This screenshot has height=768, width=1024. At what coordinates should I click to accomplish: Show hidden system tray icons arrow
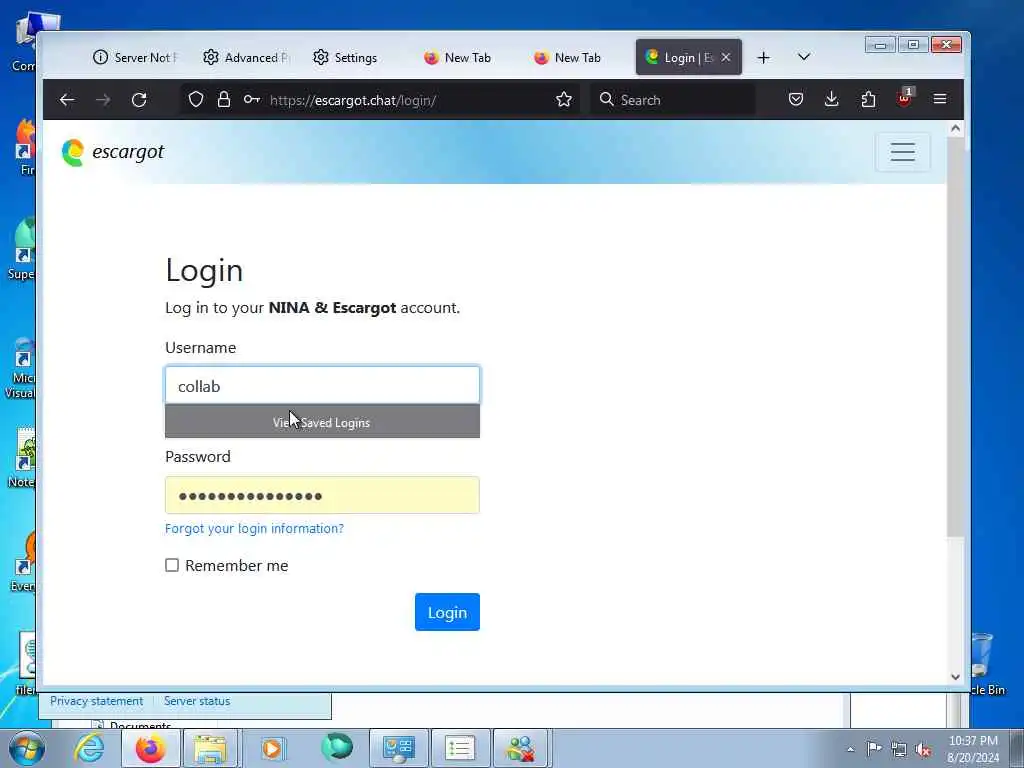coord(850,749)
